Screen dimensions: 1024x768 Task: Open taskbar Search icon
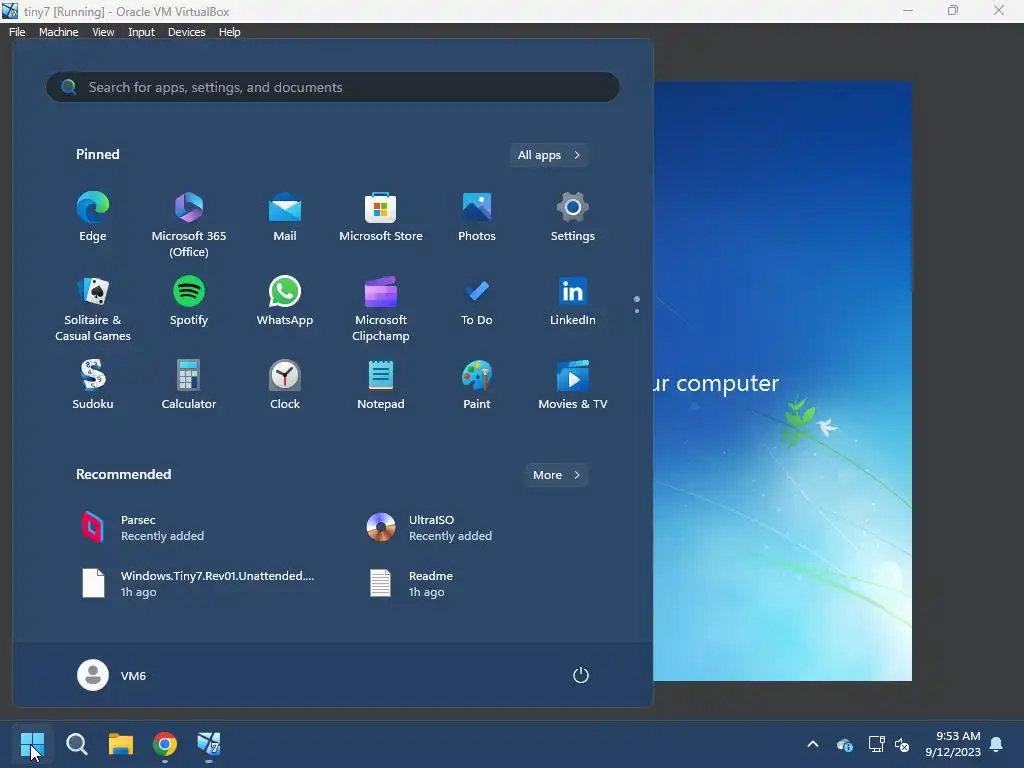(77, 744)
